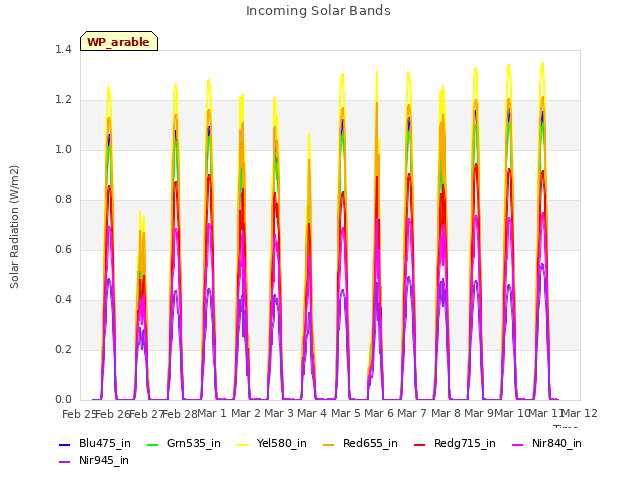Click the Solar Radiation (W/m2) axis label
Screen dimensions: 640x480
pos(14,227)
